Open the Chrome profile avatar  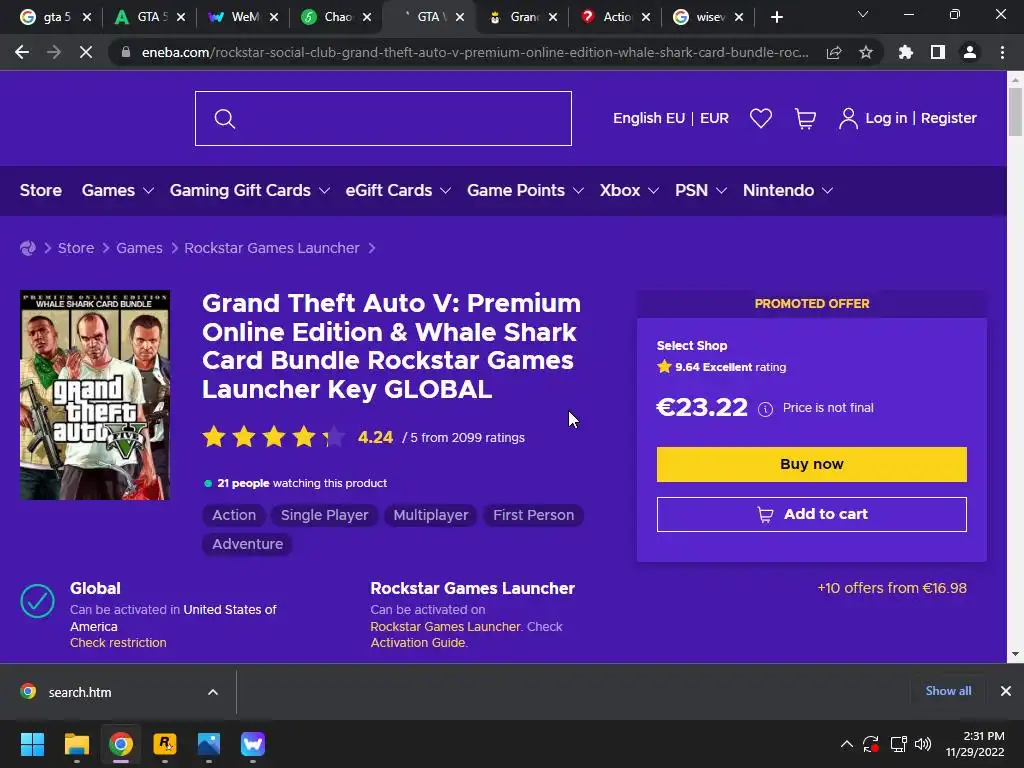[970, 52]
